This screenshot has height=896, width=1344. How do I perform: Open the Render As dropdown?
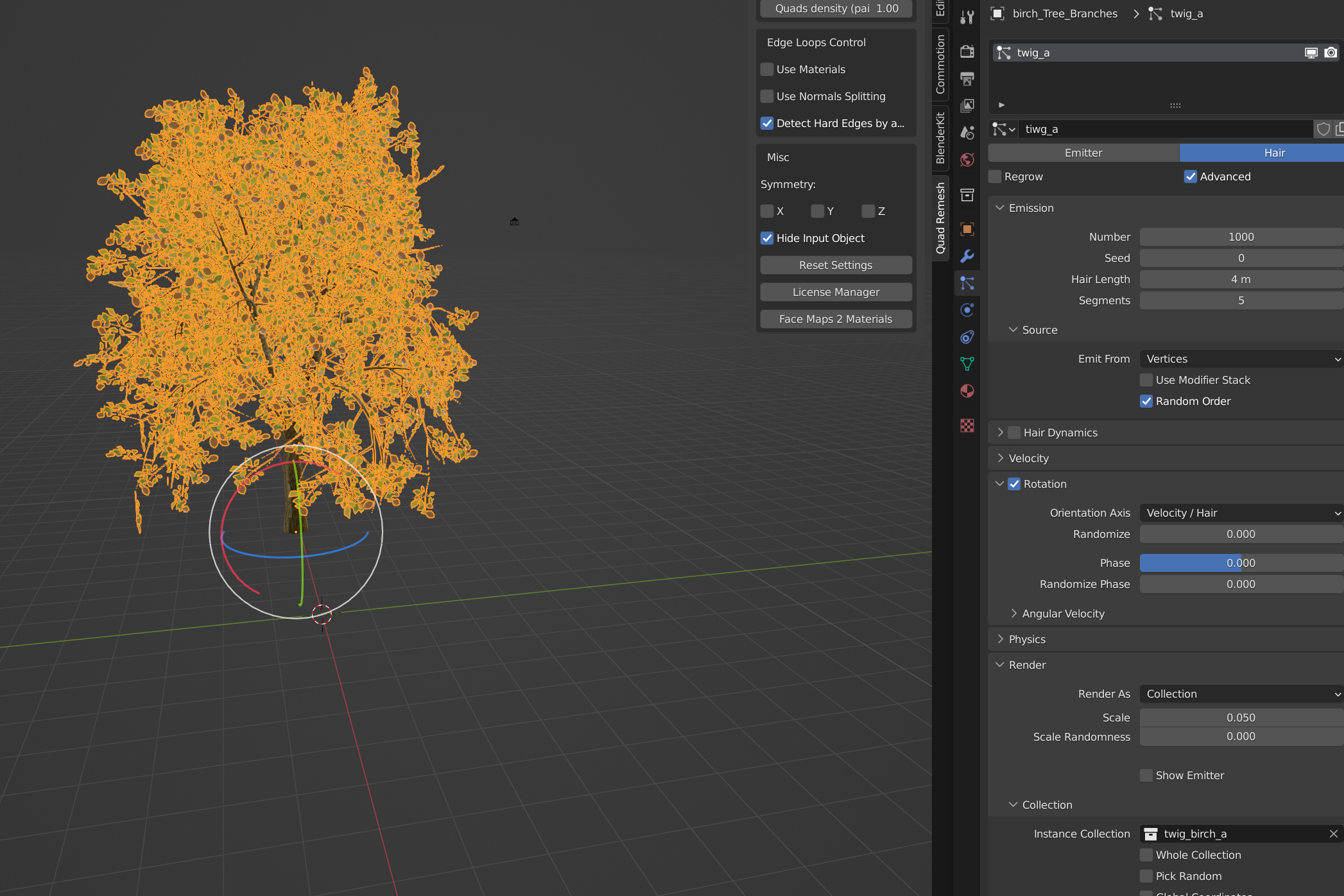(1241, 694)
